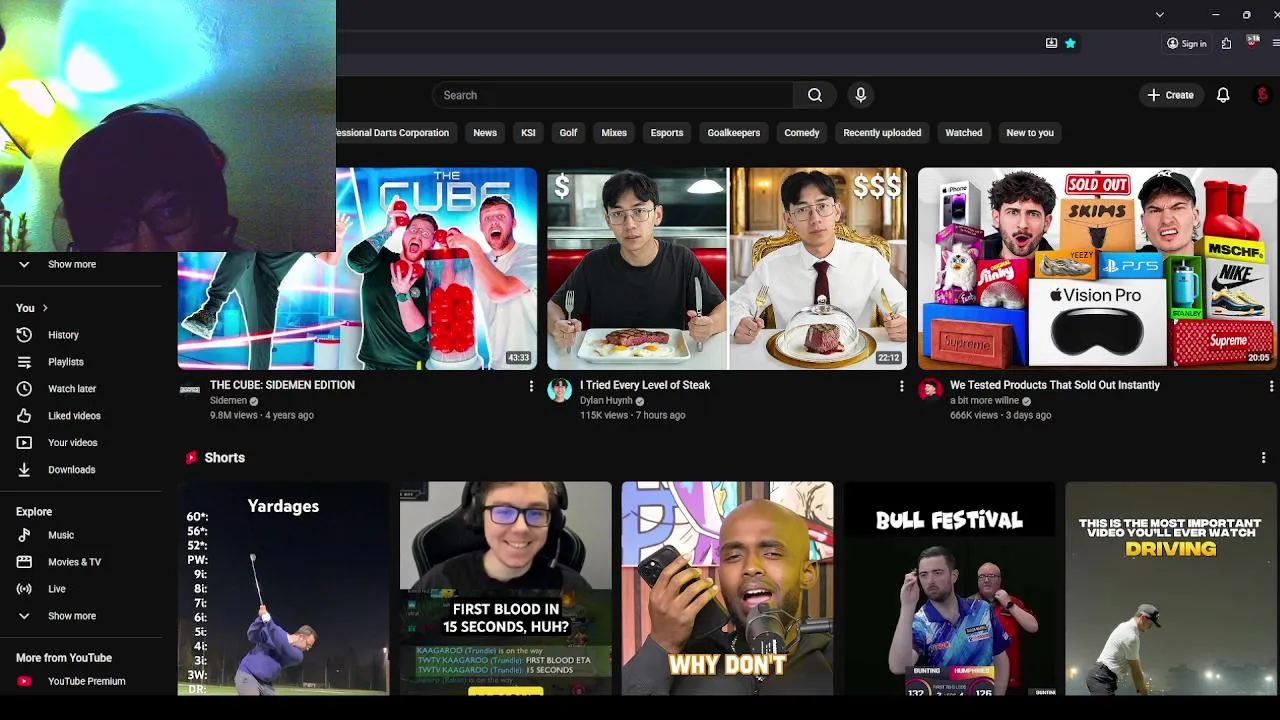Image resolution: width=1280 pixels, height=720 pixels.
Task: Click the browser Sign in button
Action: tap(1187, 43)
